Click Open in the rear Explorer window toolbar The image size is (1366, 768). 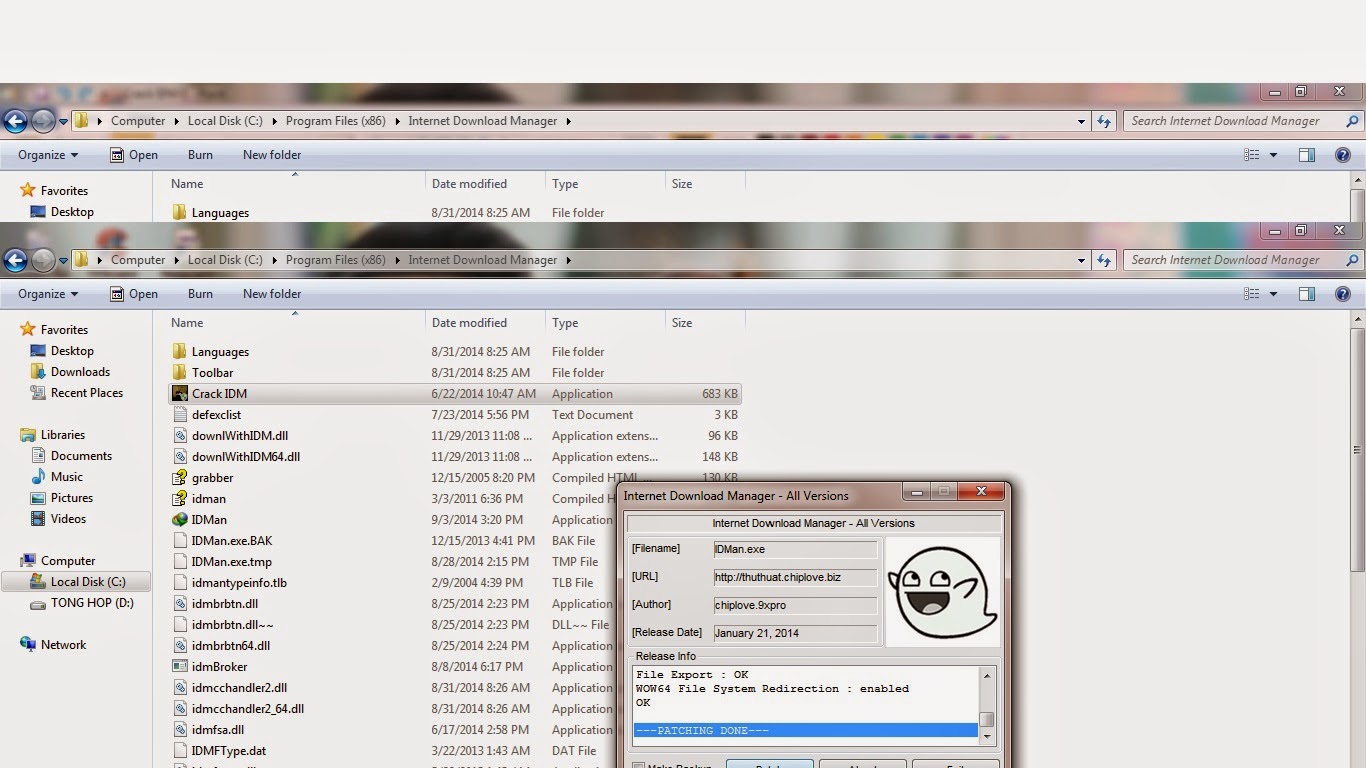coord(133,155)
